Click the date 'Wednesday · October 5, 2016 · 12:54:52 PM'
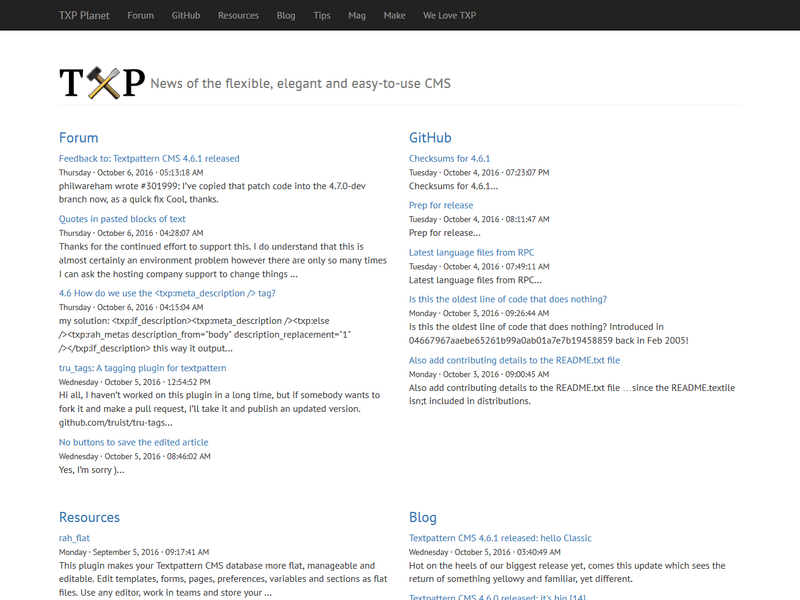Image resolution: width=800 pixels, height=600 pixels. point(135,382)
